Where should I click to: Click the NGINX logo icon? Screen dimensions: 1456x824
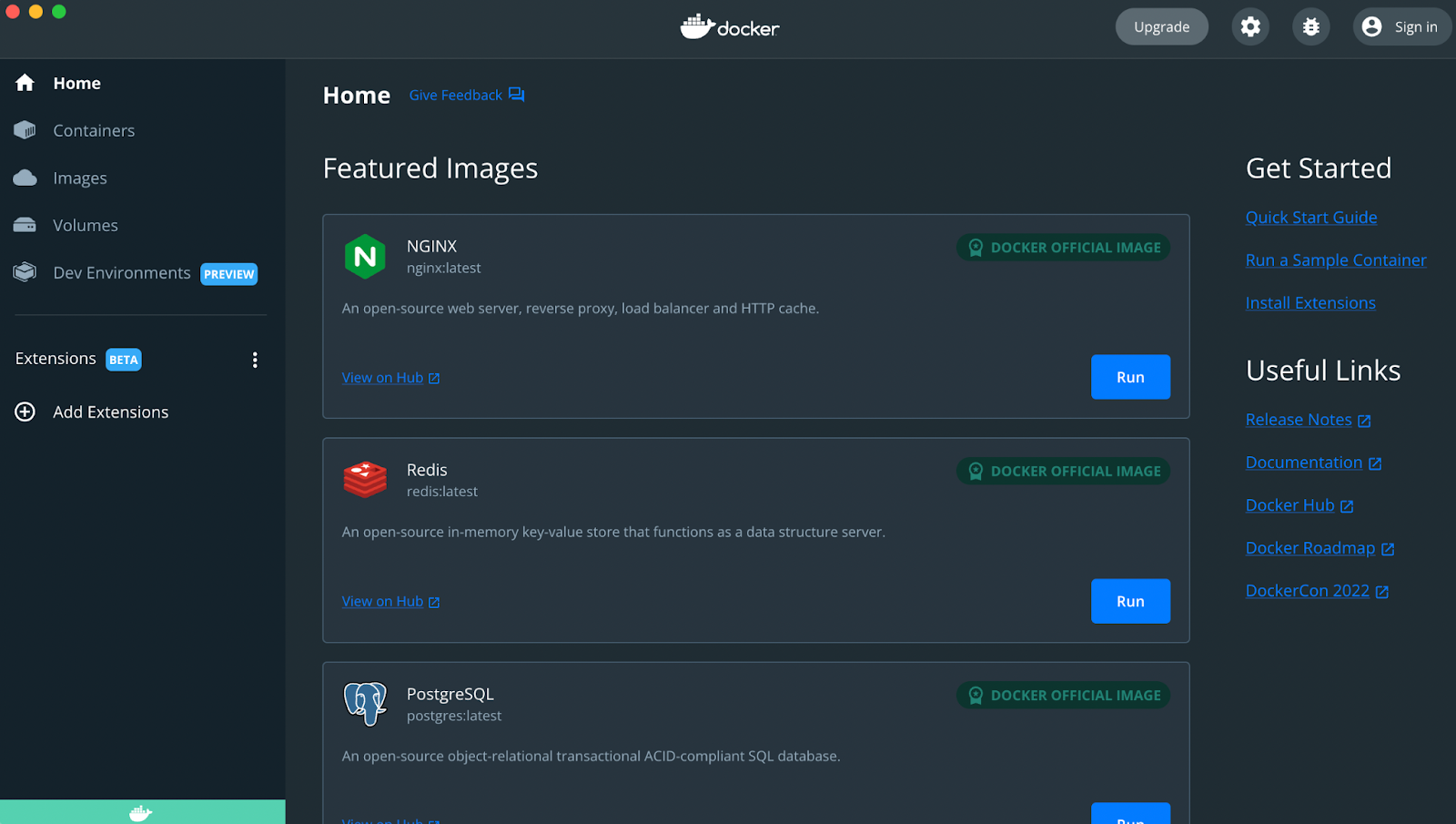(365, 257)
